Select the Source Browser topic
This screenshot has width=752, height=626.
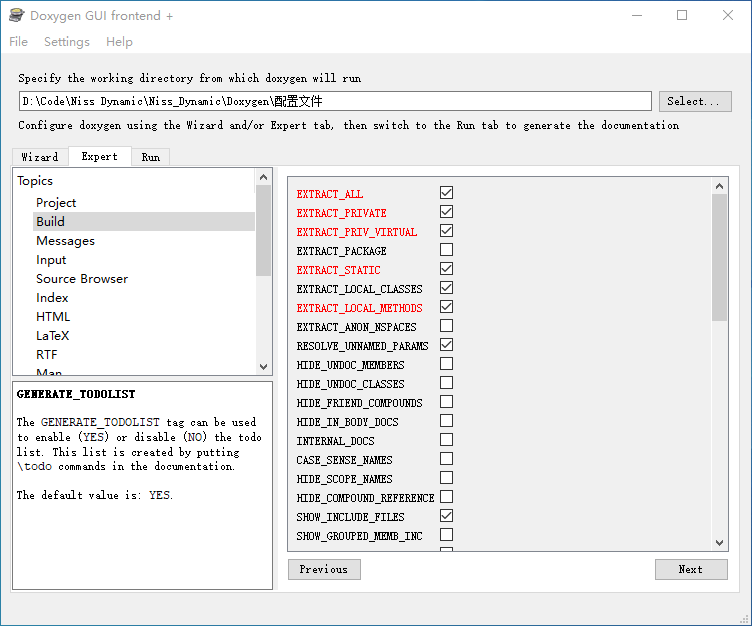click(x=82, y=279)
